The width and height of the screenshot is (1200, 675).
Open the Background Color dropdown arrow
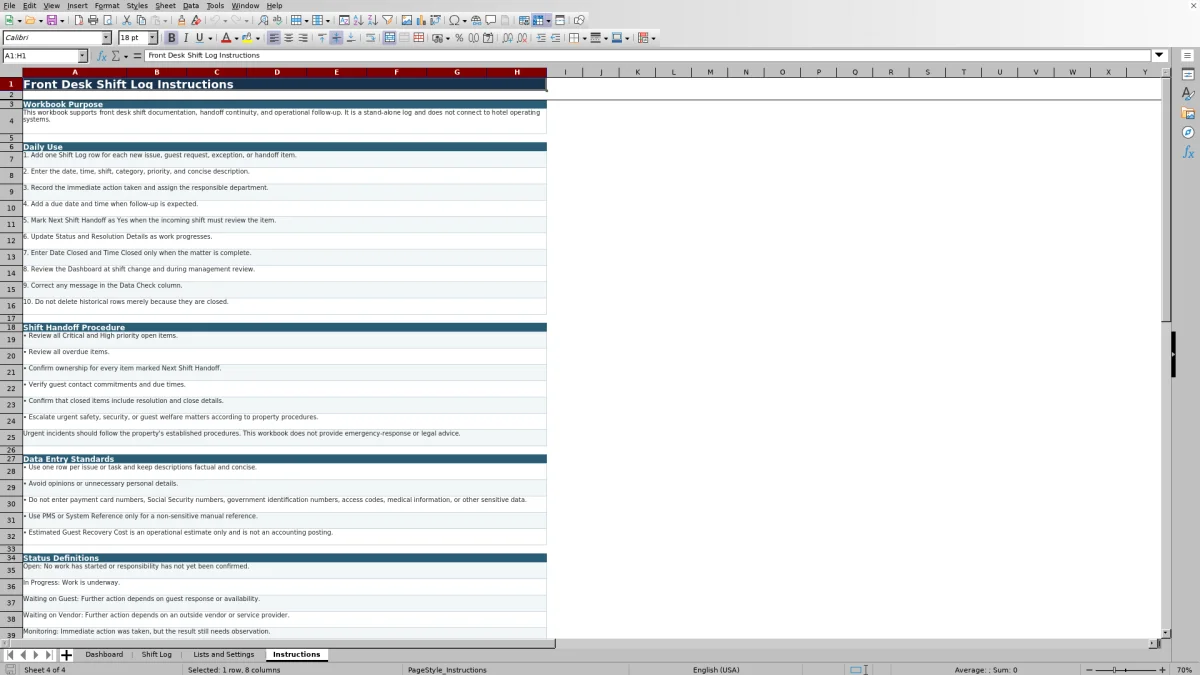point(259,38)
